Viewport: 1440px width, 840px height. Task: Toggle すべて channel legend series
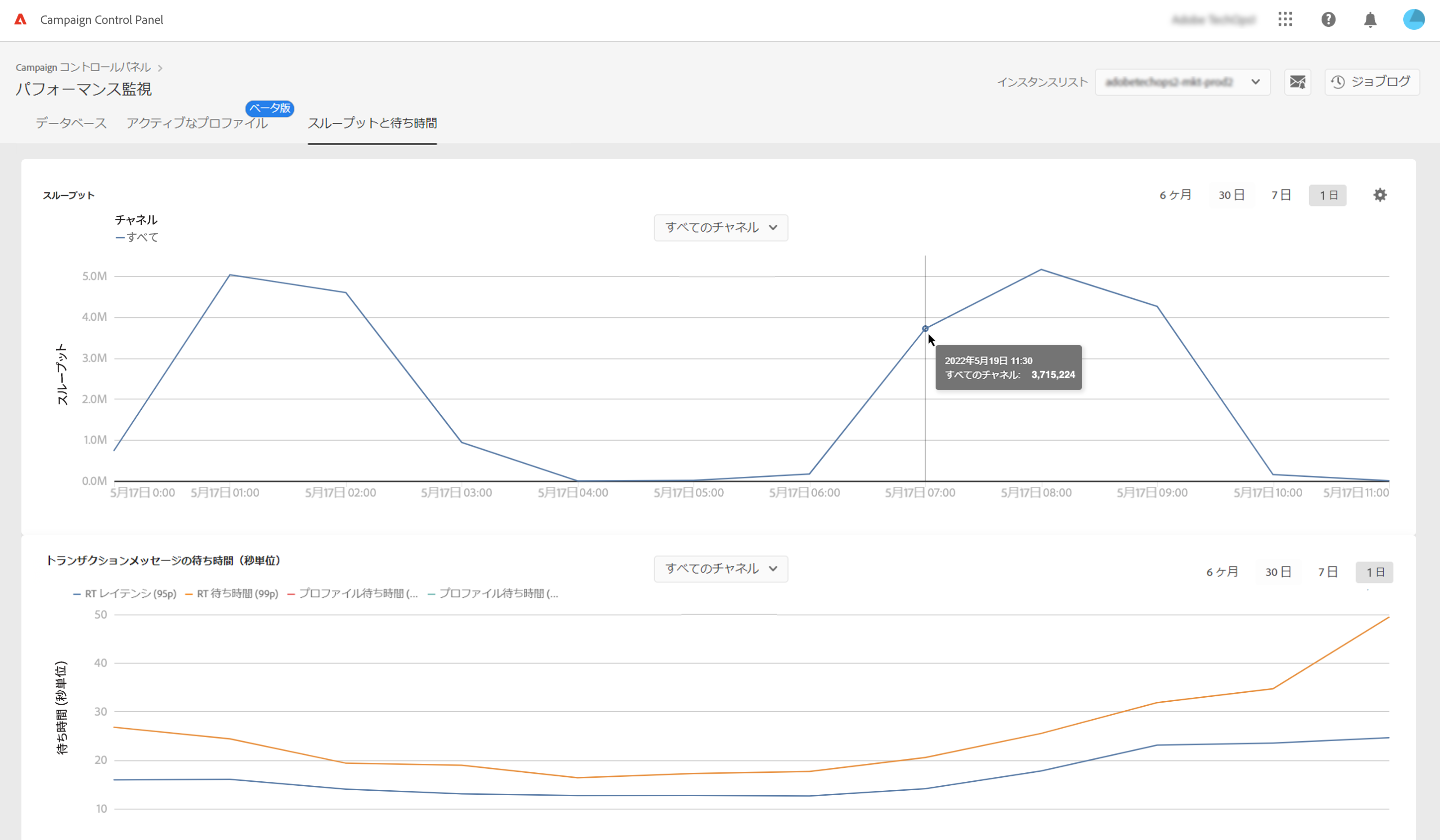pos(137,237)
